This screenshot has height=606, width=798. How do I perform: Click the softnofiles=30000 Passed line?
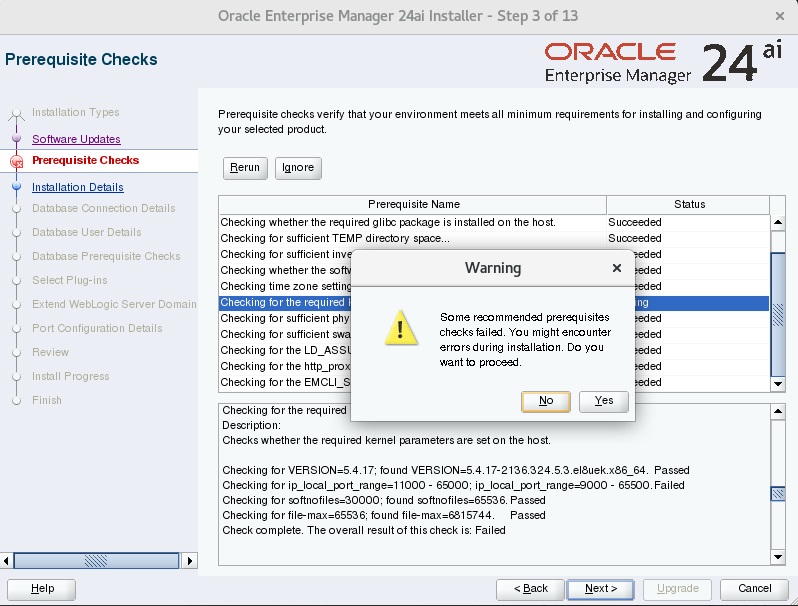click(384, 500)
